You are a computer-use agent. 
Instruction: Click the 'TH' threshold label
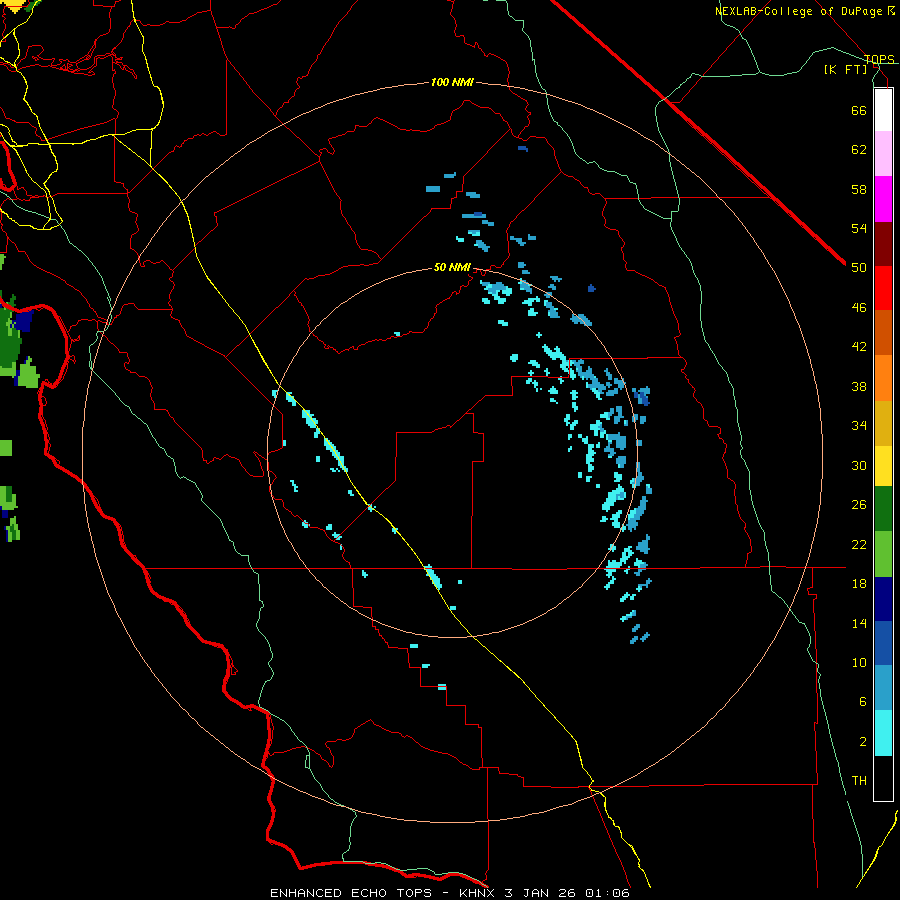click(859, 781)
